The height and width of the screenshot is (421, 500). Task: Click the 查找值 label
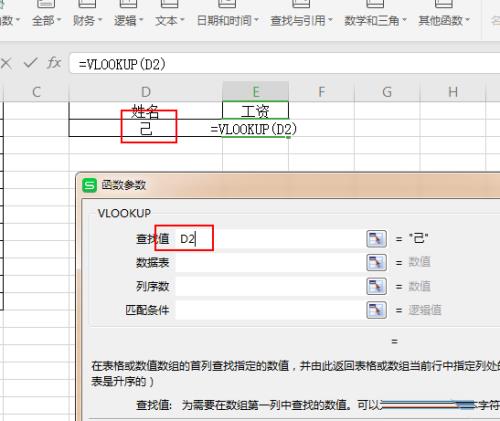pos(152,239)
